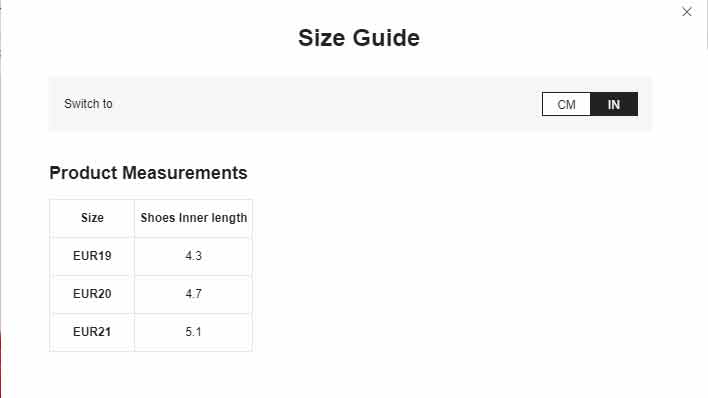This screenshot has width=708, height=398.
Task: Click the word 'Inner' in the column header
Action: coord(193,218)
